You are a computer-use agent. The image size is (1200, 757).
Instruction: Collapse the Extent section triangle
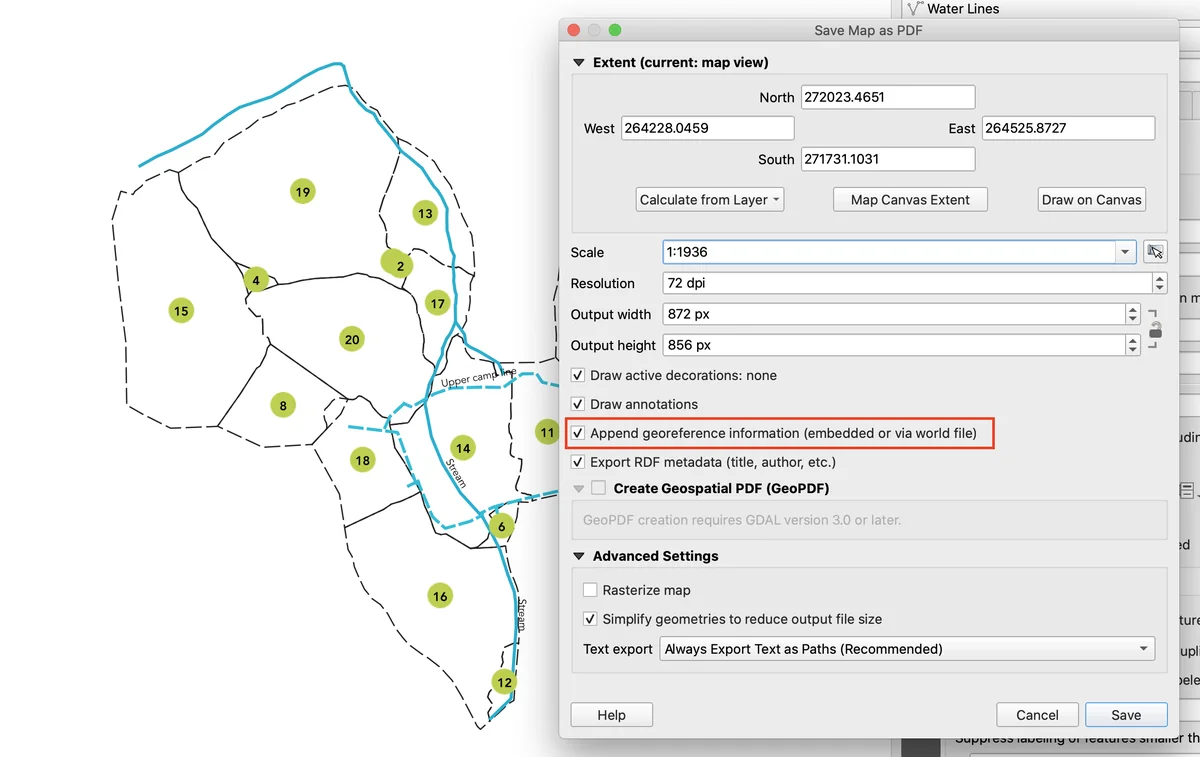[578, 62]
